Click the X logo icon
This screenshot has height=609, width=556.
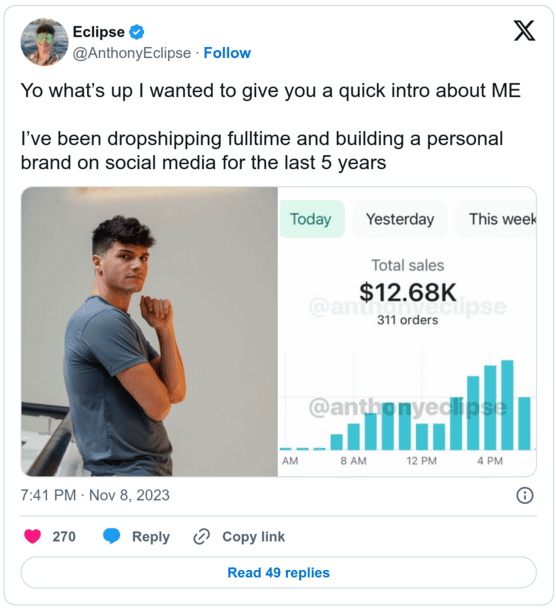click(525, 31)
